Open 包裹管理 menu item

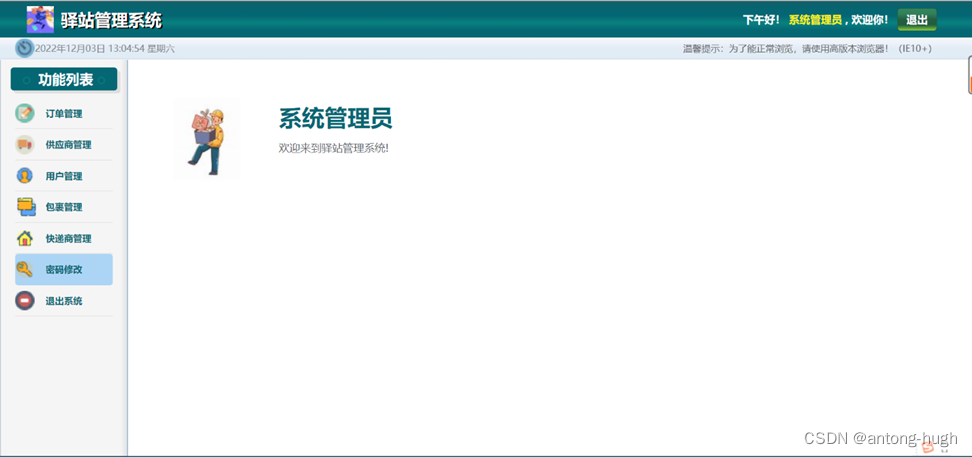[x=64, y=207]
